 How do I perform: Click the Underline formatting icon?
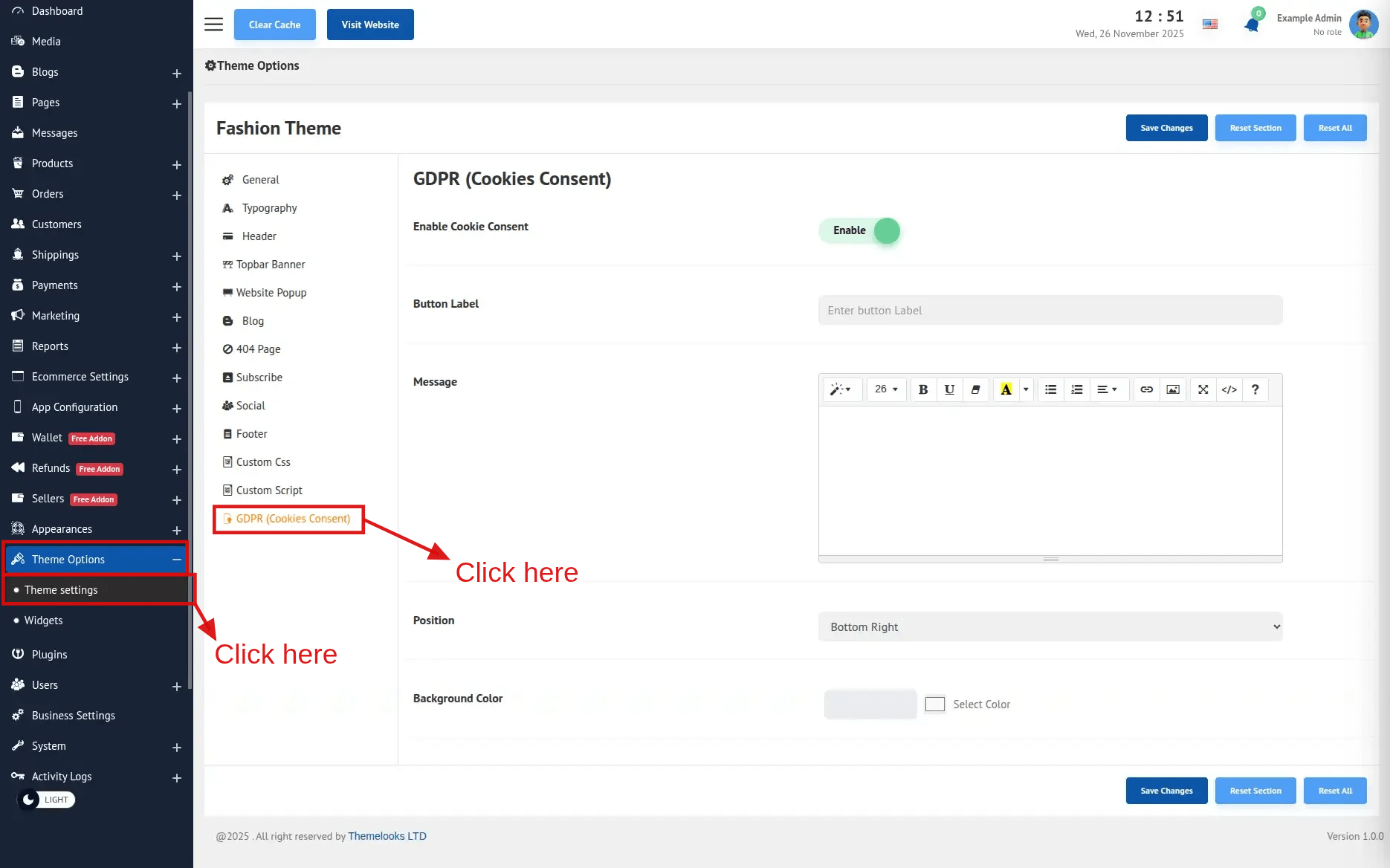click(949, 389)
